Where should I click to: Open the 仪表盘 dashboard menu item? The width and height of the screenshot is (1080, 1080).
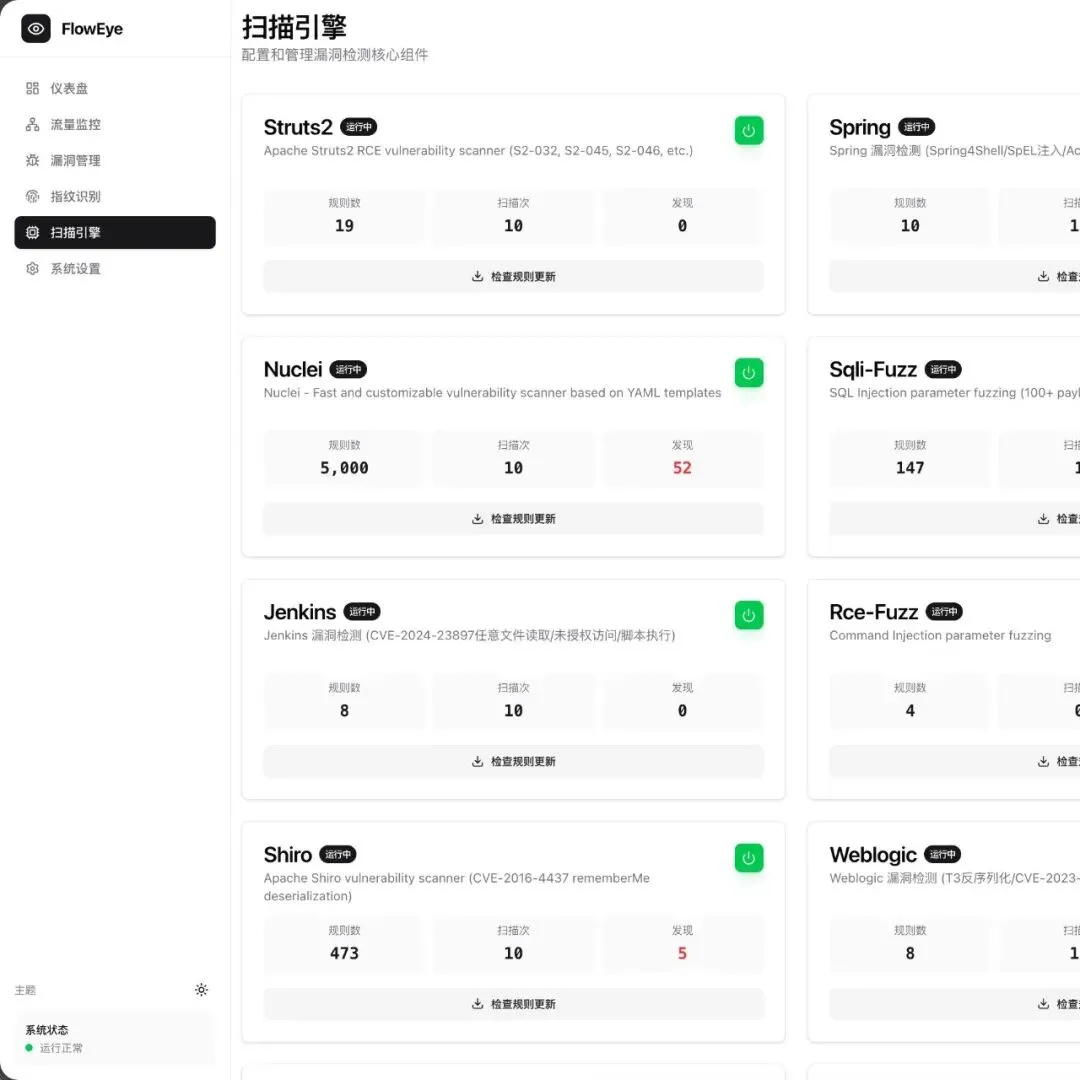[x=114, y=88]
